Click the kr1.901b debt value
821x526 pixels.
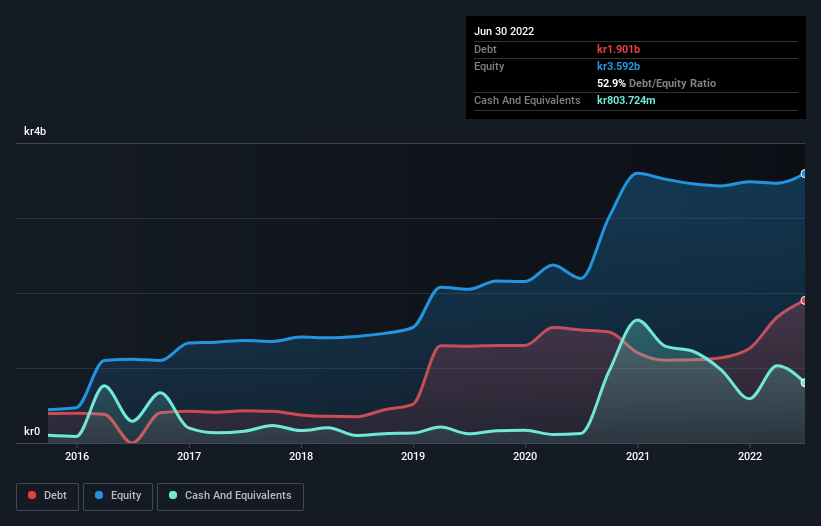618,49
